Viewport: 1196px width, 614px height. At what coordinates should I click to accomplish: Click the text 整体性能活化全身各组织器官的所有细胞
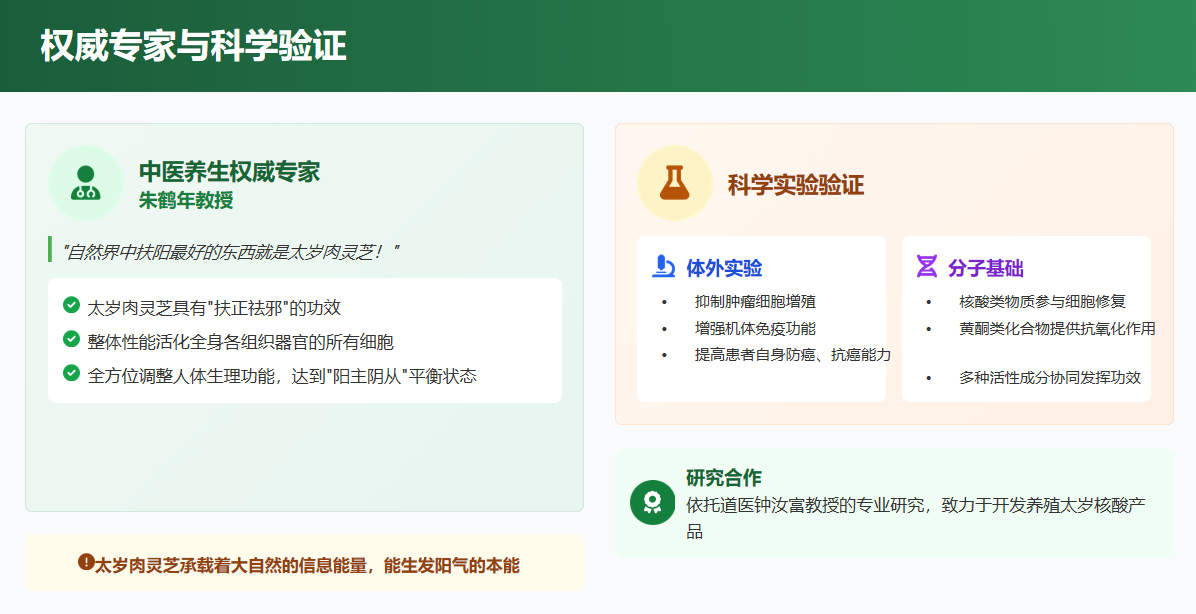[241, 342]
